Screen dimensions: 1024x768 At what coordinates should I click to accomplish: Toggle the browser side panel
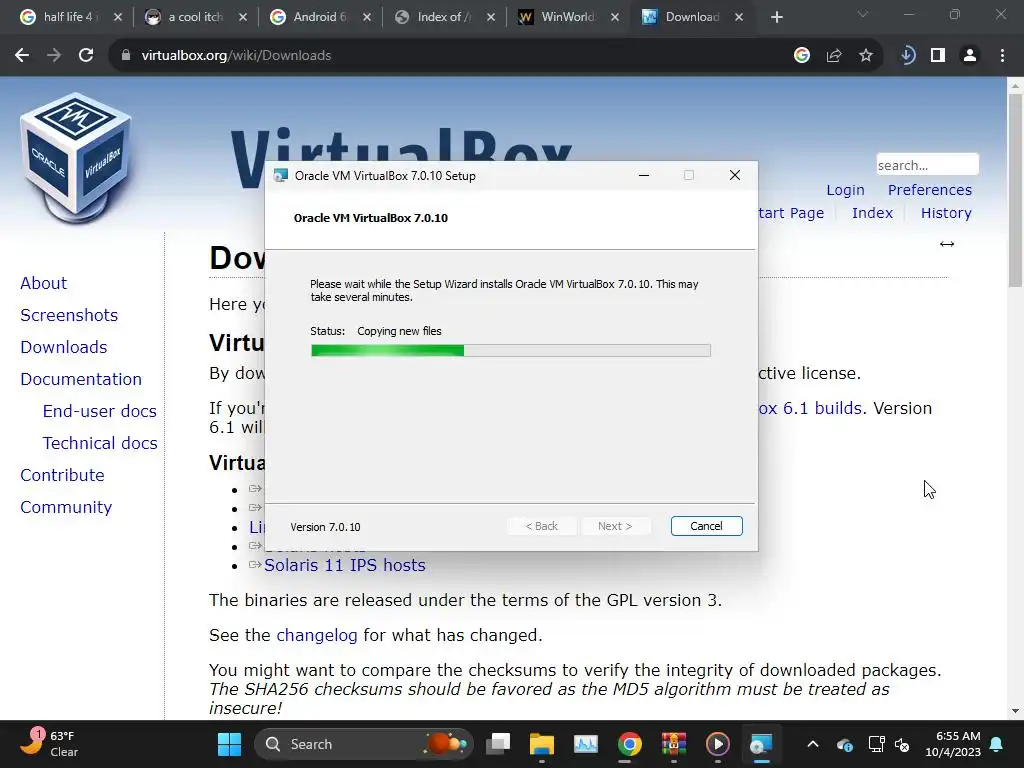(938, 56)
